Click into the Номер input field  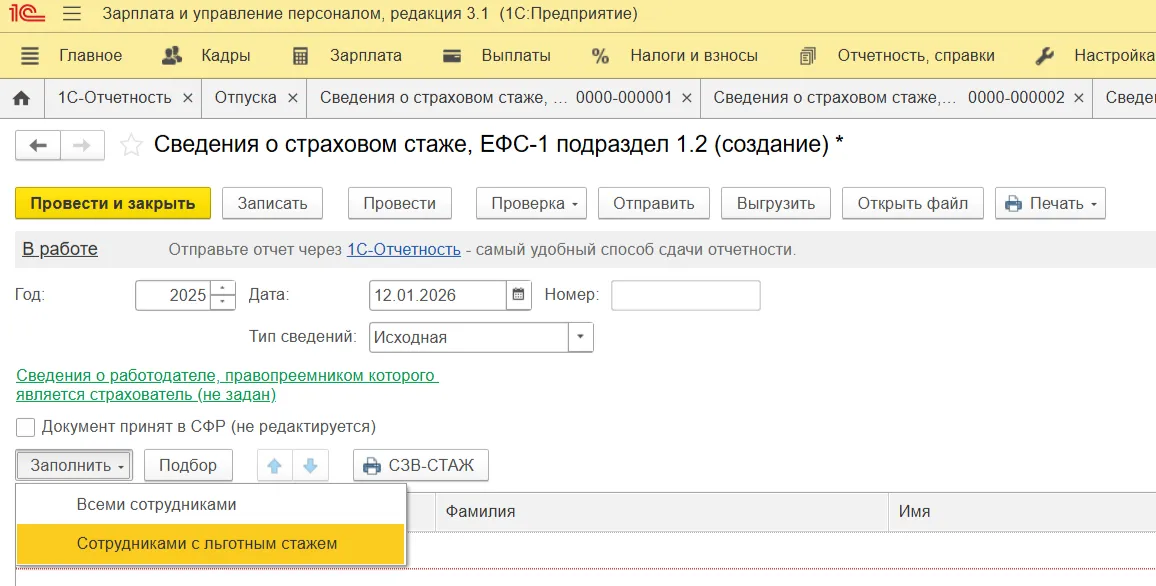click(685, 295)
